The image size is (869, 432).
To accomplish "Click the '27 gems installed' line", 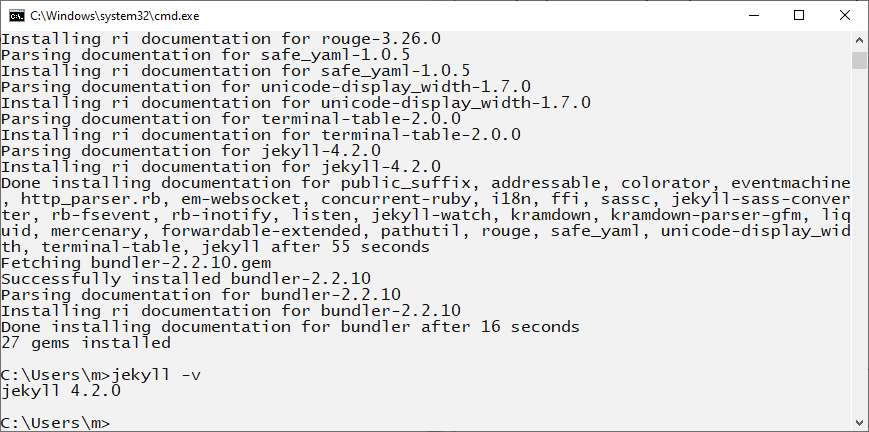I will click(85, 343).
